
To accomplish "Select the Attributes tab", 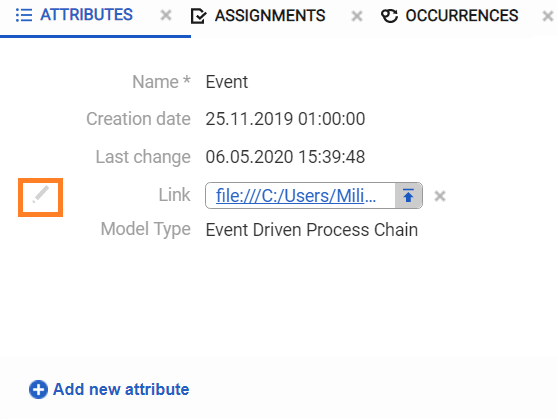I will click(x=74, y=15).
